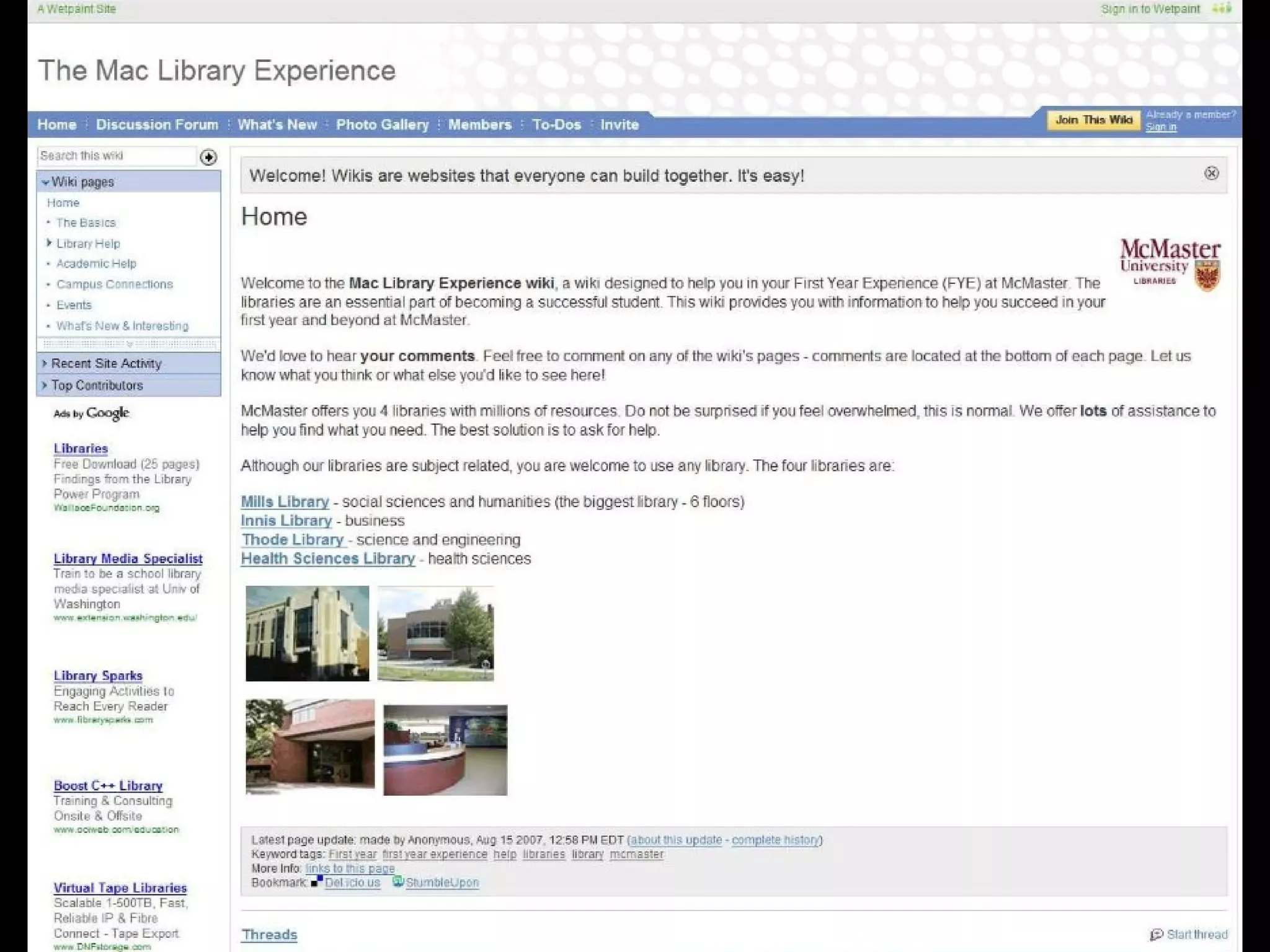Open the Mills Library link
The width and height of the screenshot is (1270, 952).
(285, 501)
